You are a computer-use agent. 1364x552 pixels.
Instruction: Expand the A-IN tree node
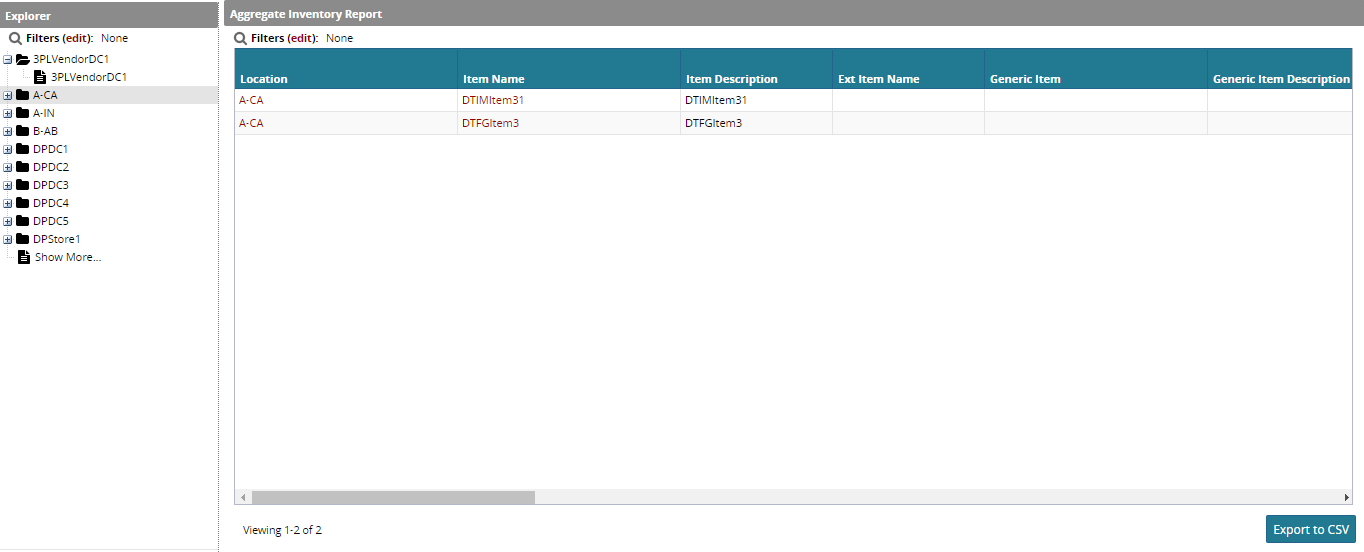click(8, 113)
